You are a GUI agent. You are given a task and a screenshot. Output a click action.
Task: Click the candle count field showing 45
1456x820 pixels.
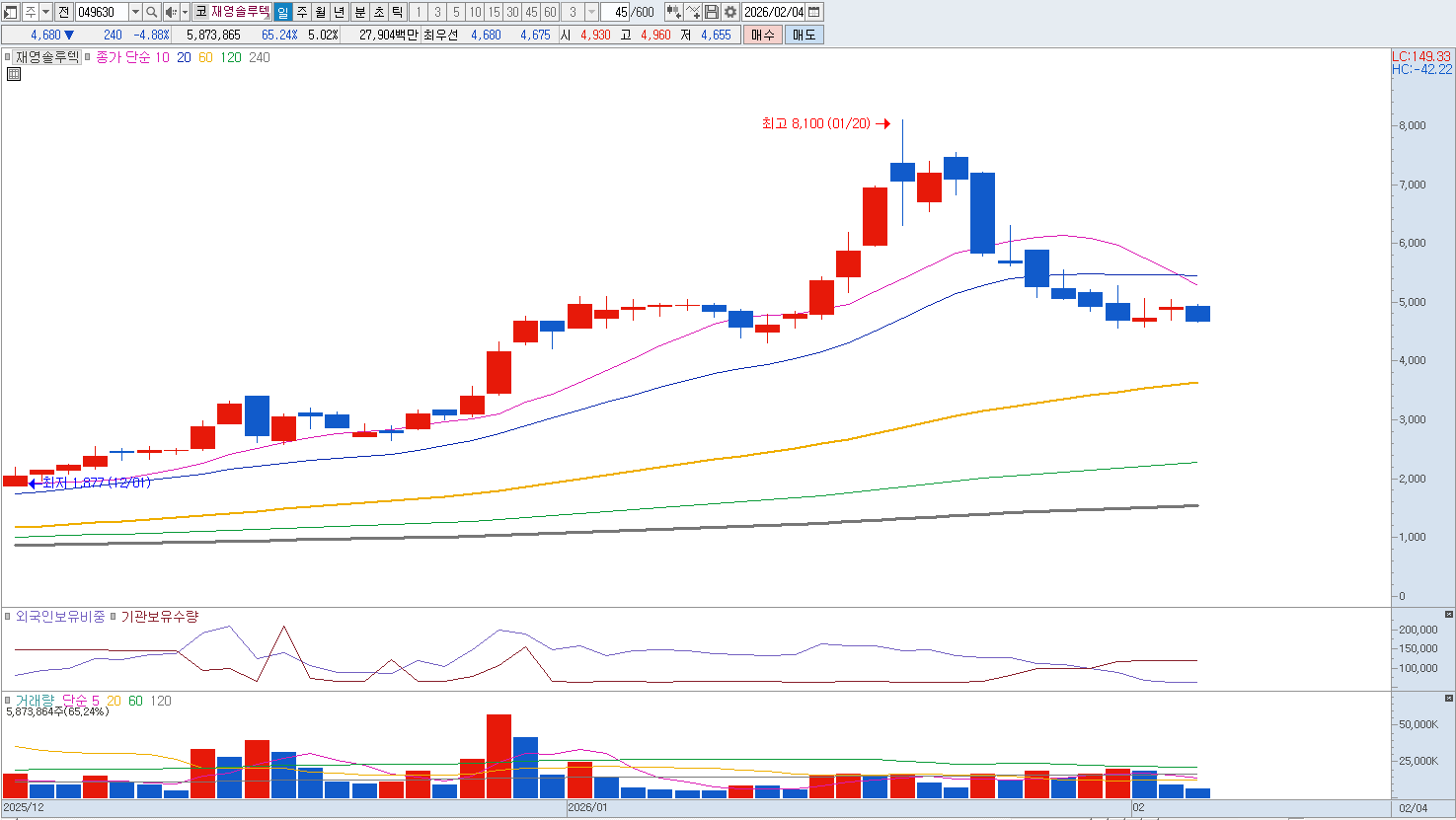click(x=617, y=12)
